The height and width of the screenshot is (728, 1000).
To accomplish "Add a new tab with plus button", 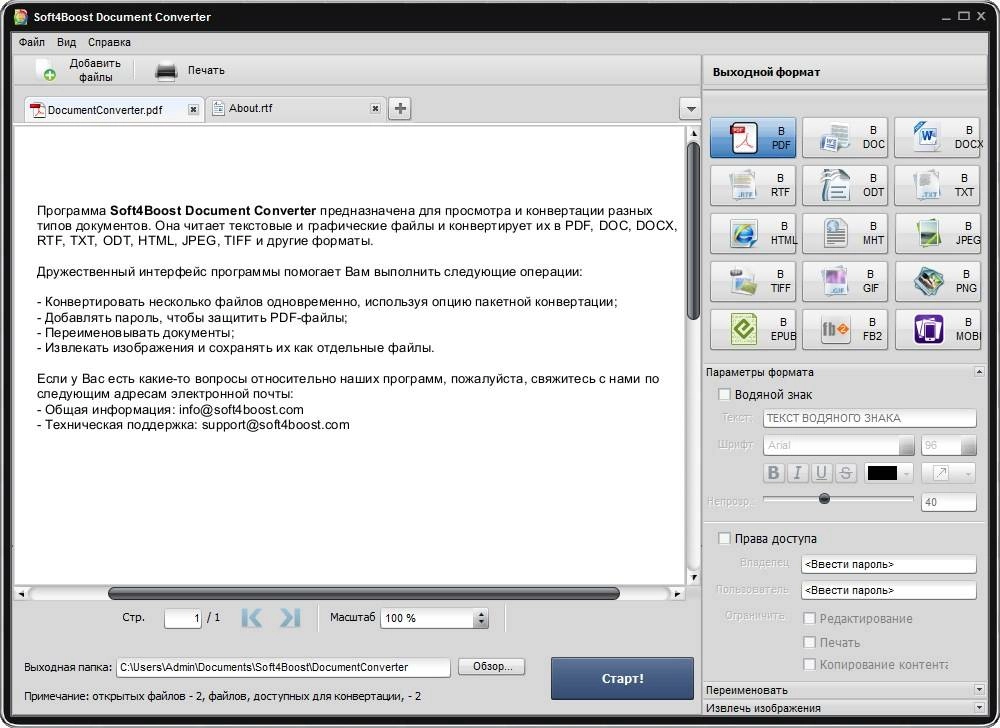I will [400, 108].
